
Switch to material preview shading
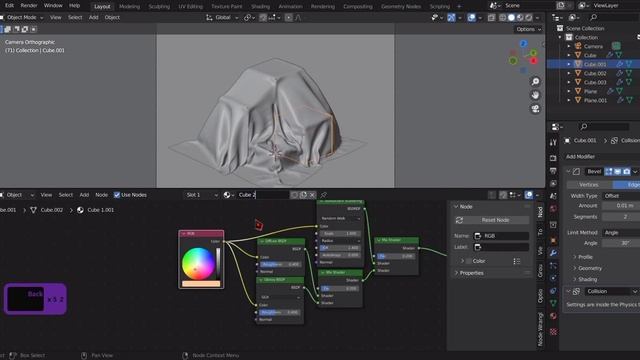tap(520, 18)
